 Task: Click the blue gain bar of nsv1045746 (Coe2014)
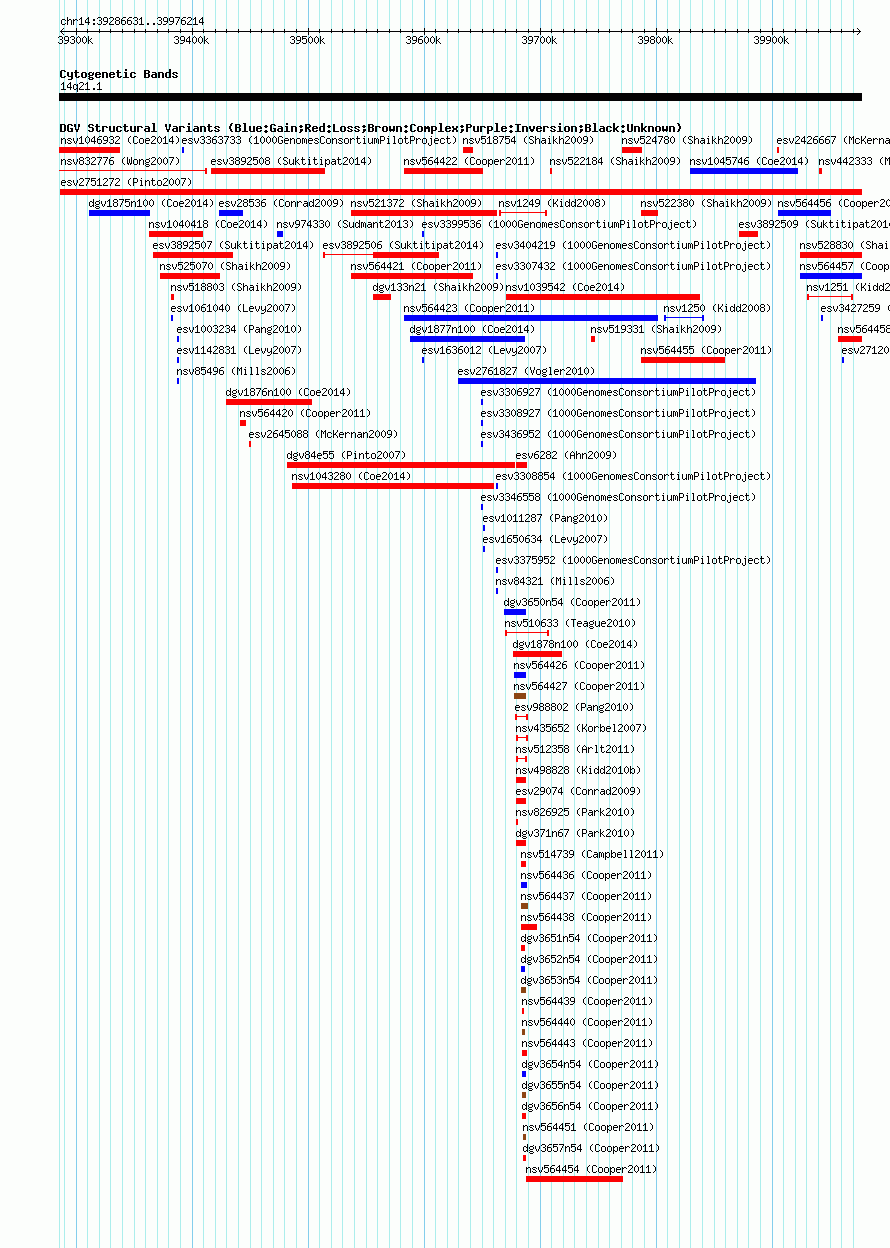[x=744, y=171]
